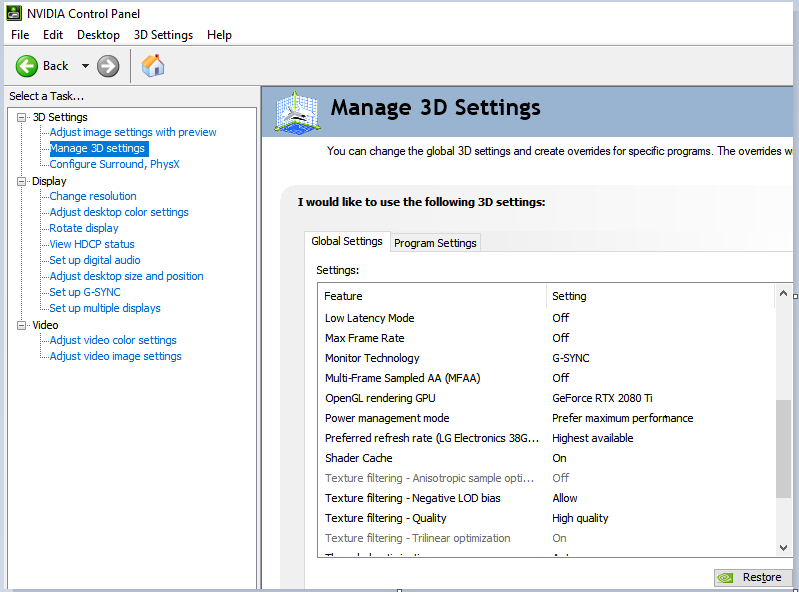This screenshot has height=592, width=799.
Task: Select Manage 3D settings in tree
Action: point(97,148)
